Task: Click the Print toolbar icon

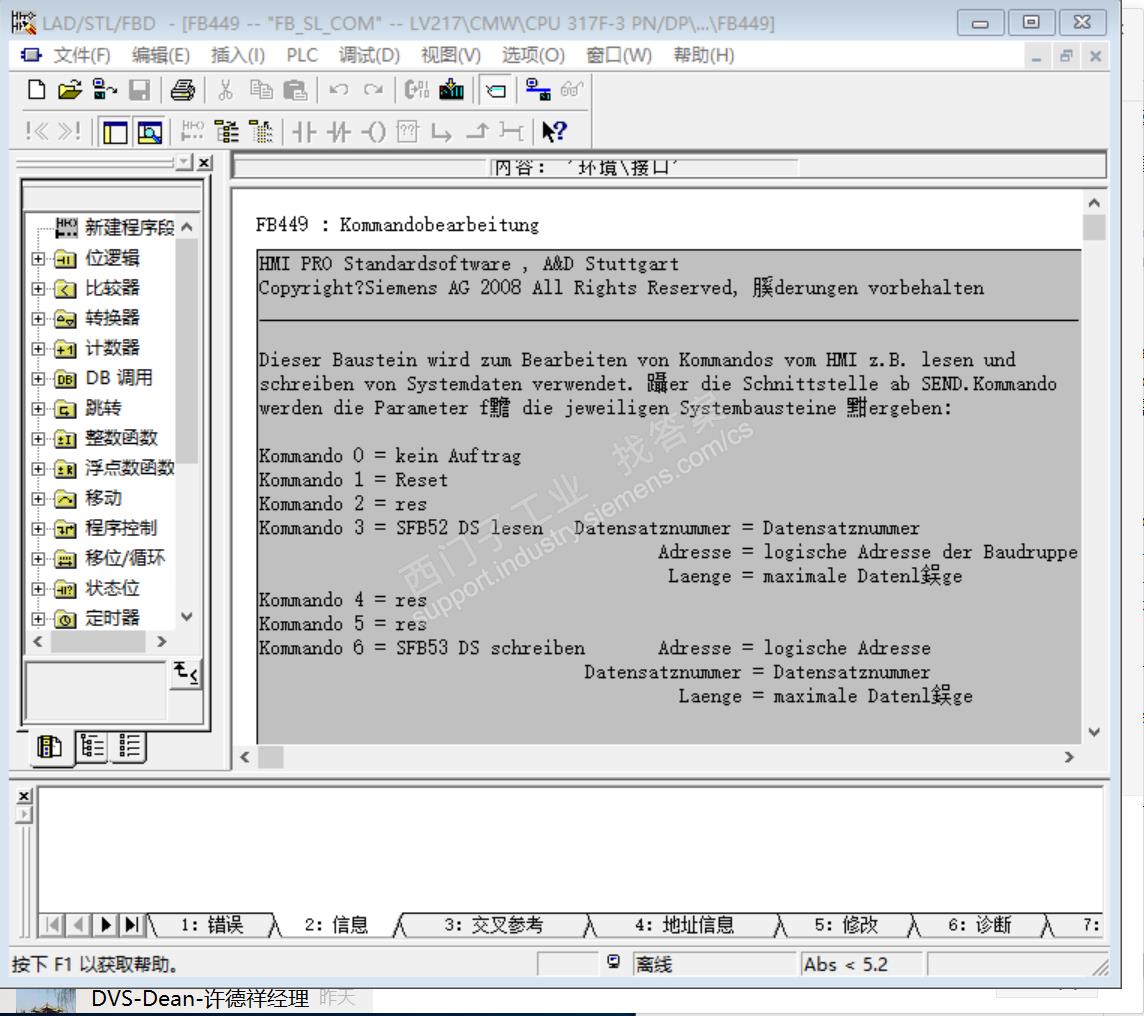Action: point(182,90)
